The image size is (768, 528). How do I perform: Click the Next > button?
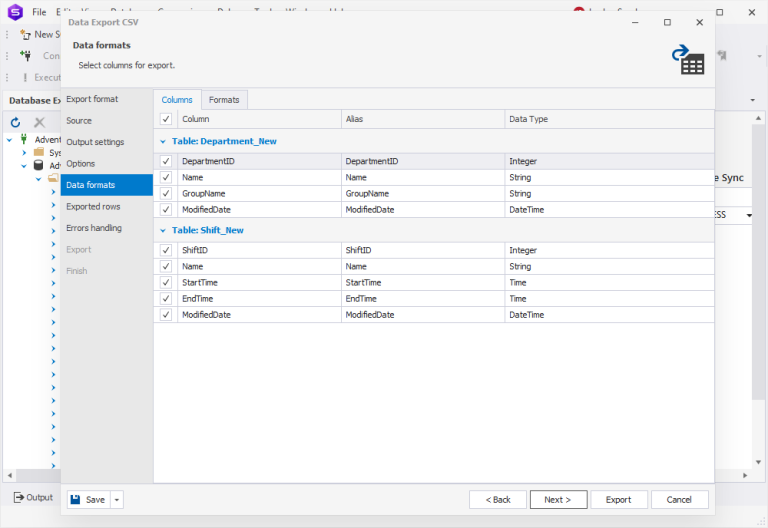[x=558, y=500]
